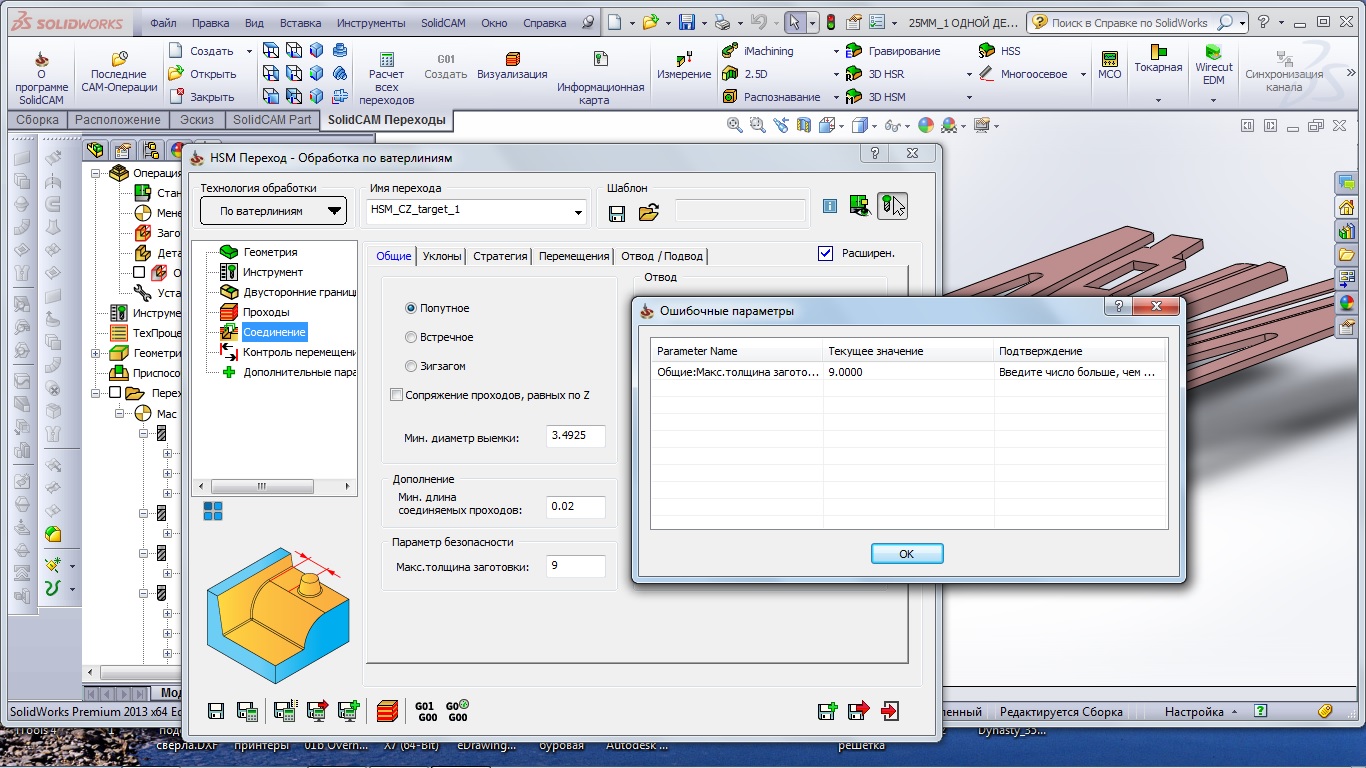The width and height of the screenshot is (1366, 768).
Task: Select the 3D HSR operation
Action: tap(875, 74)
